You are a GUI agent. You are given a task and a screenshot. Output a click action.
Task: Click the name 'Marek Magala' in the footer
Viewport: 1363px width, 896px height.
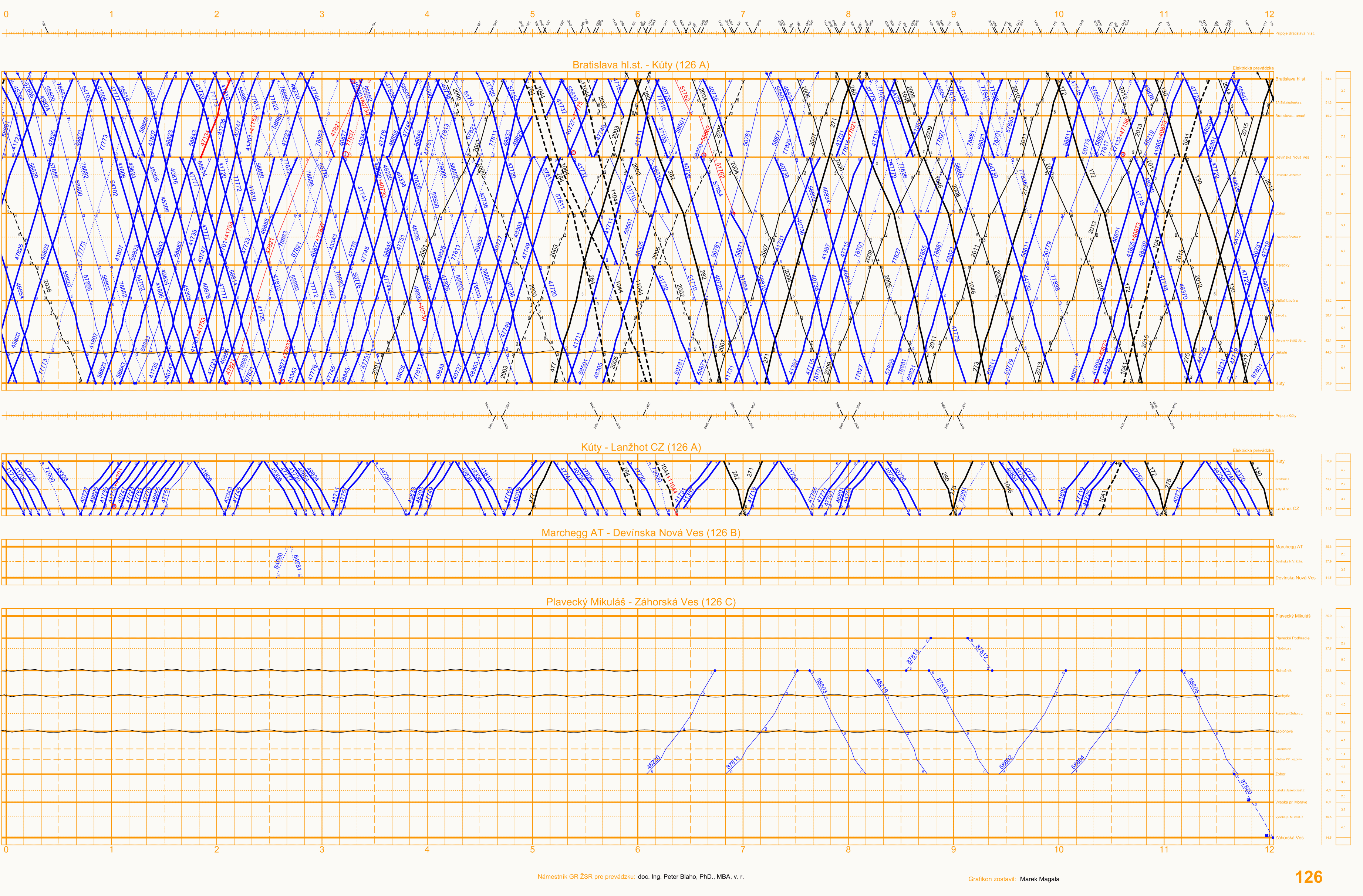1039,879
